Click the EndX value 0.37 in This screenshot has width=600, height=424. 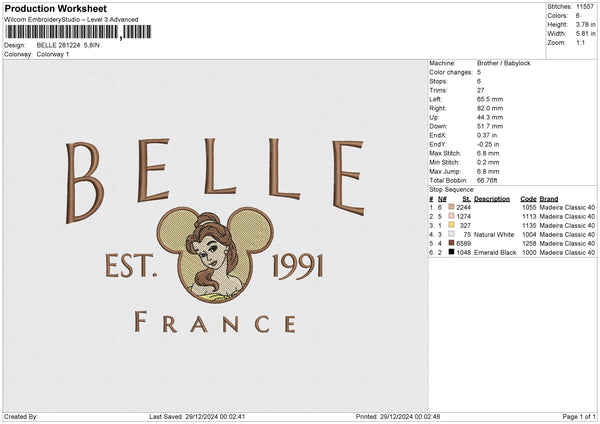pos(487,135)
